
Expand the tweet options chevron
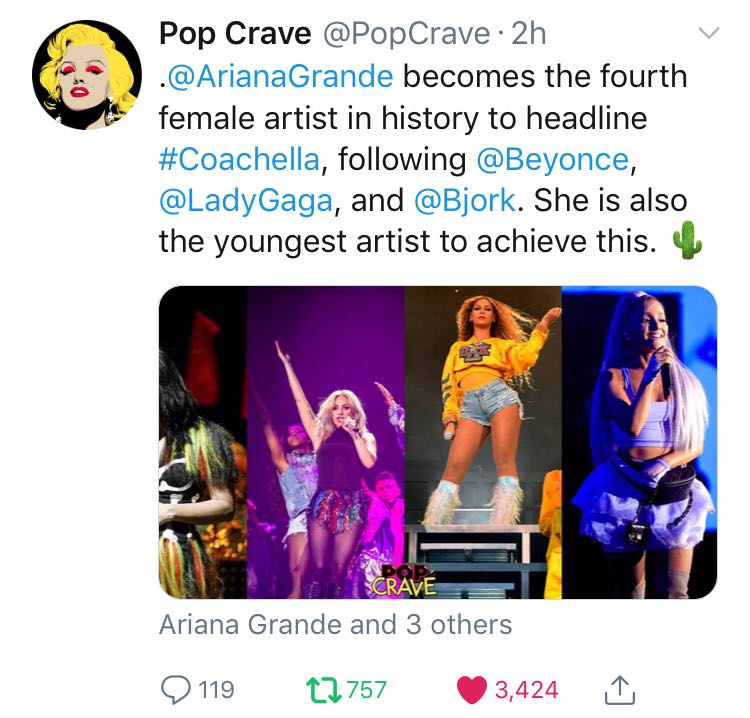pyautogui.click(x=708, y=33)
